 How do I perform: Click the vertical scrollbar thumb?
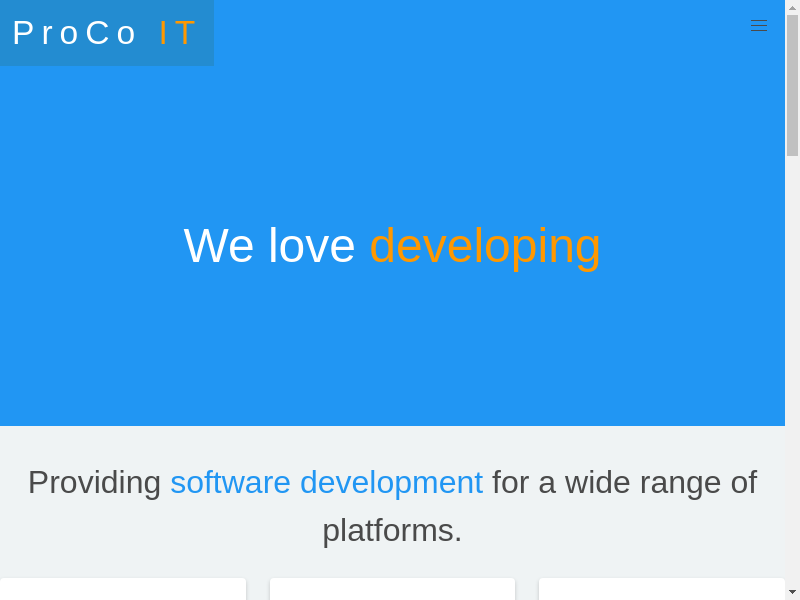pos(792,85)
